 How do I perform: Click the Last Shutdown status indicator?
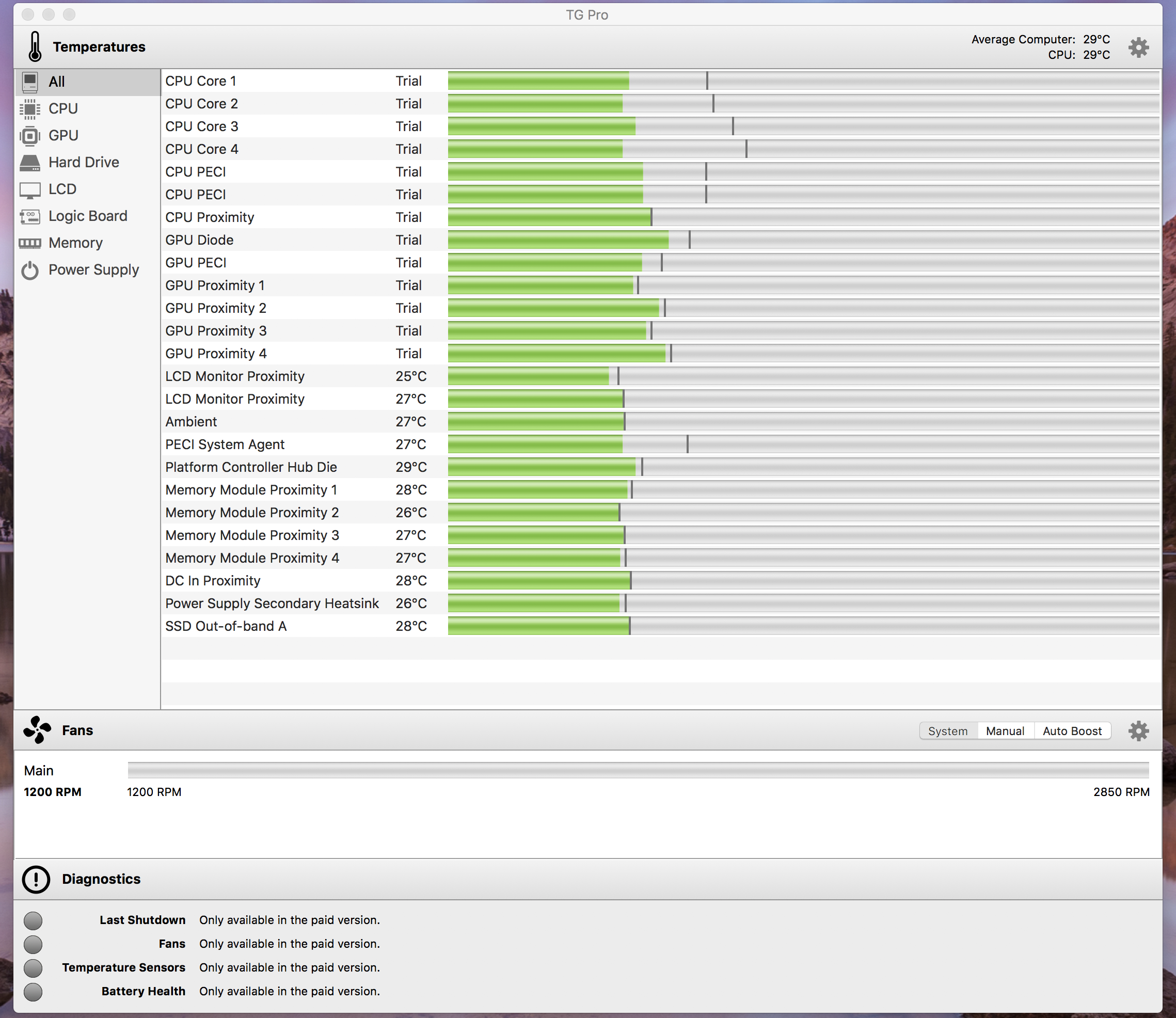[33, 920]
